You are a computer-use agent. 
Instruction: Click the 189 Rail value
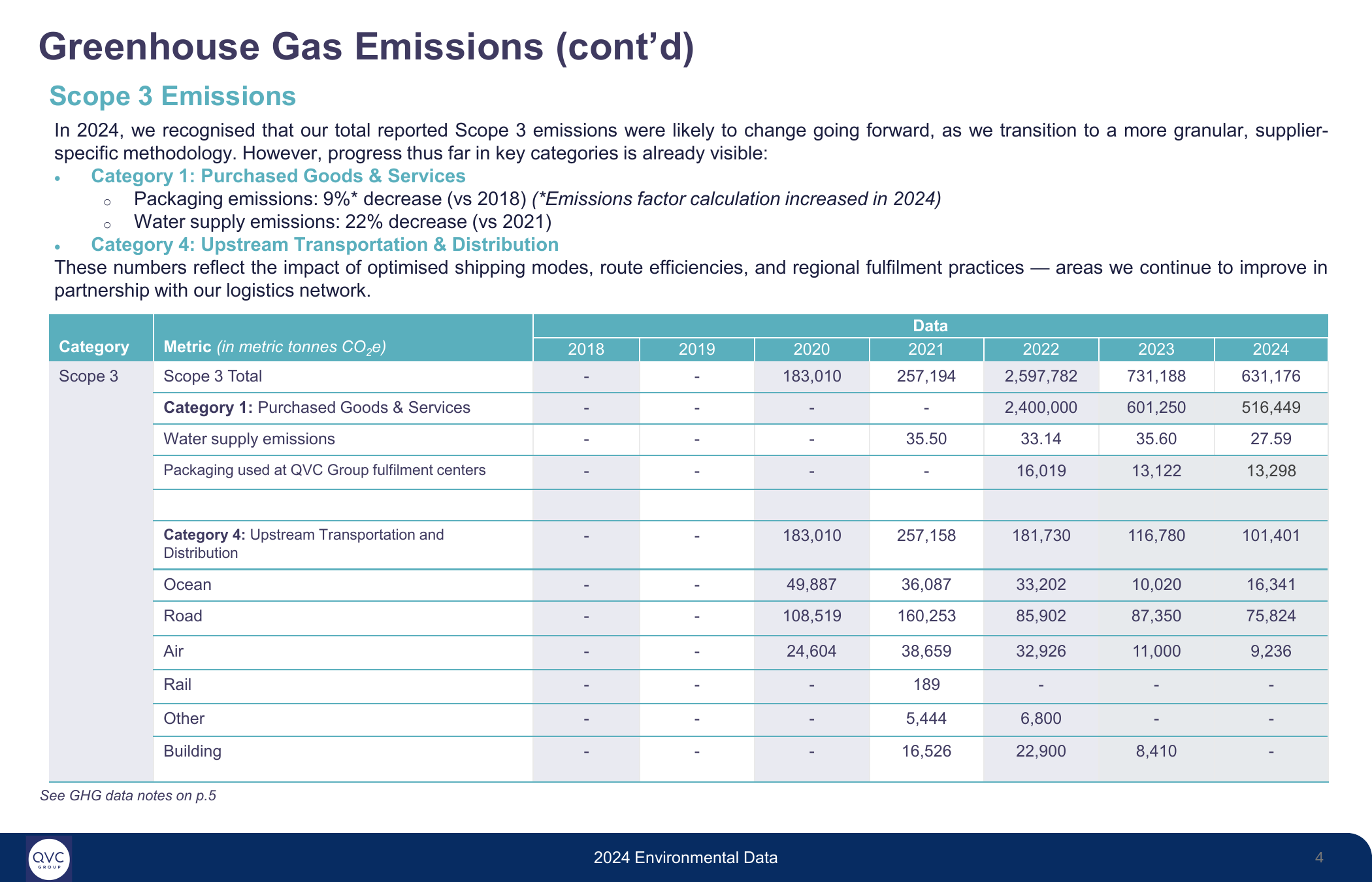pos(926,685)
